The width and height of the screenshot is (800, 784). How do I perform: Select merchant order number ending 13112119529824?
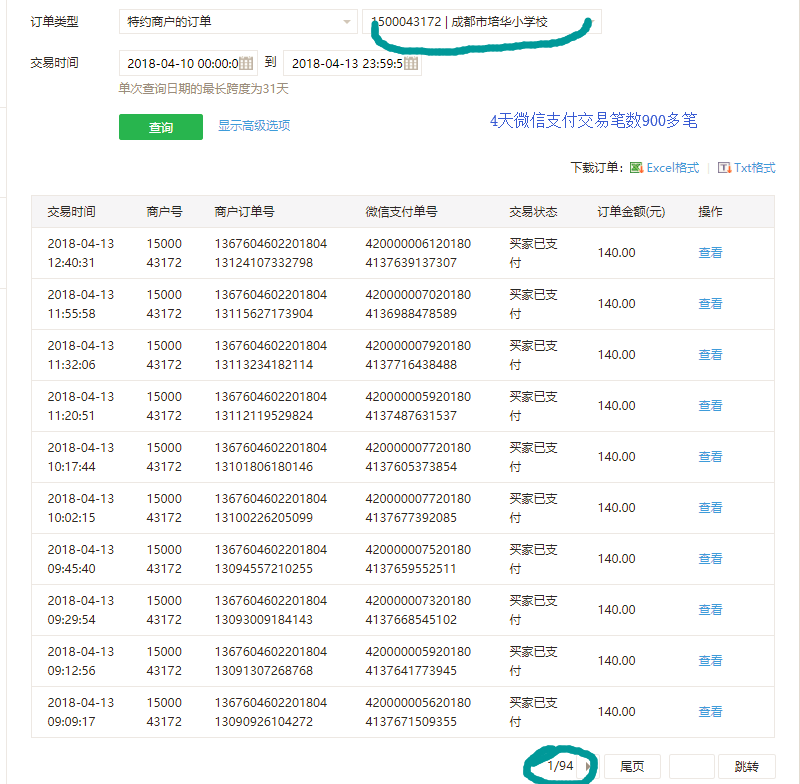[270, 406]
